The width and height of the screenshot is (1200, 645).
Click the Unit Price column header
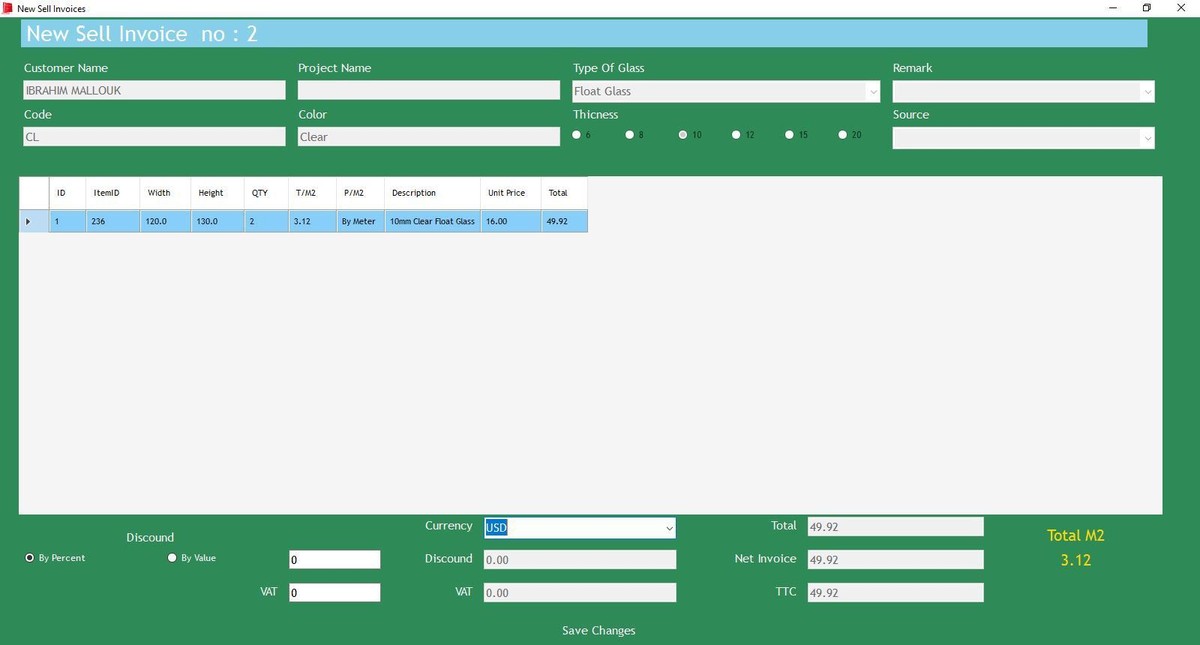507,193
